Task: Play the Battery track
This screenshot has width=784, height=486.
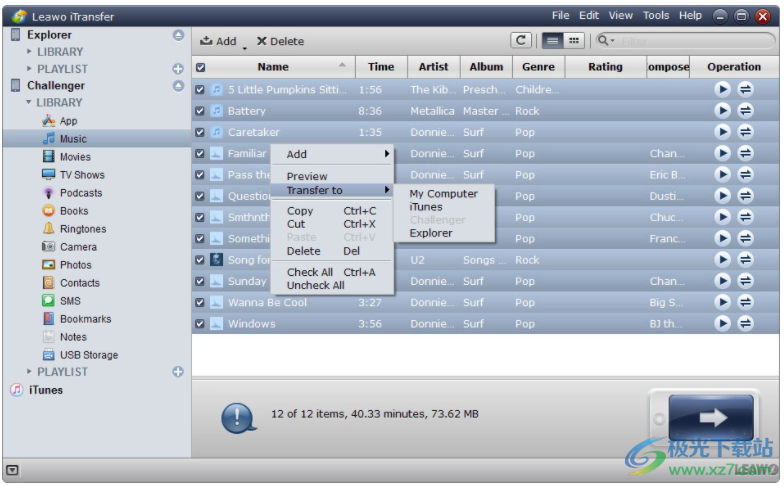Action: coord(722,110)
